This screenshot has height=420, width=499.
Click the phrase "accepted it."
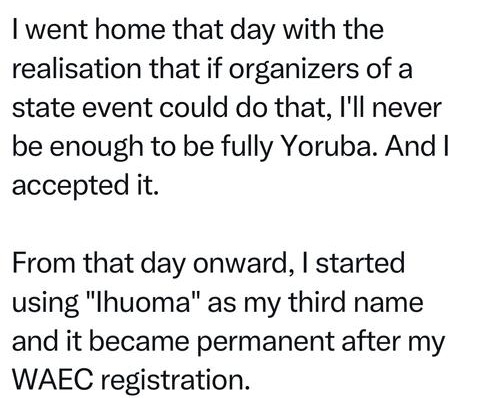[85, 187]
